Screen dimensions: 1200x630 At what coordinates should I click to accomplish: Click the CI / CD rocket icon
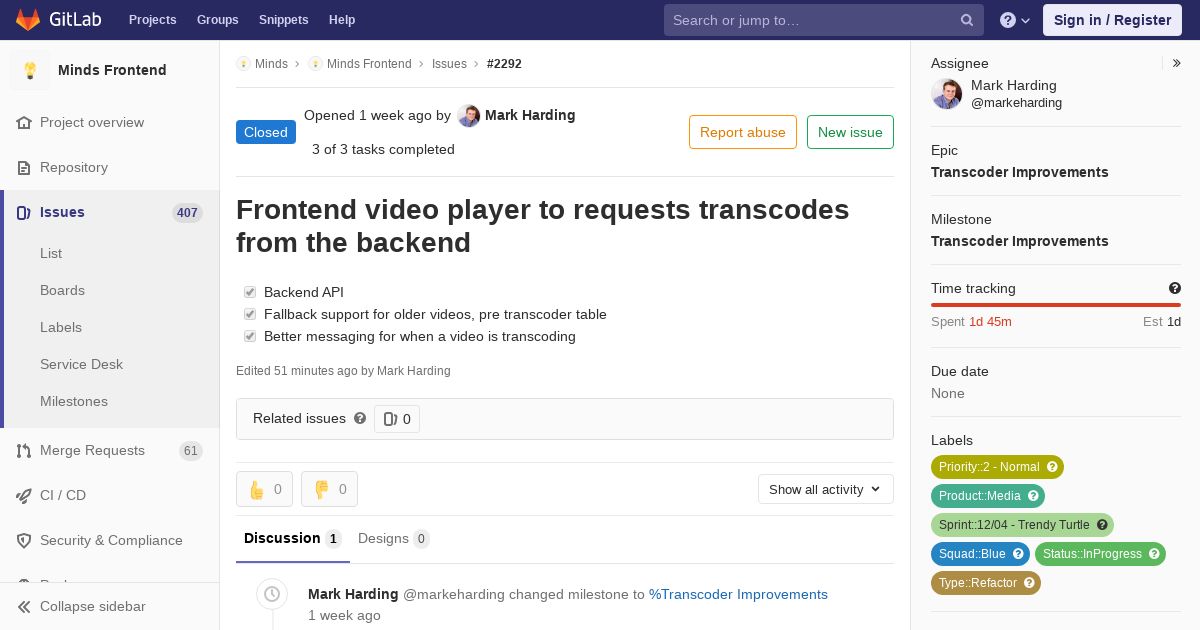[24, 496]
